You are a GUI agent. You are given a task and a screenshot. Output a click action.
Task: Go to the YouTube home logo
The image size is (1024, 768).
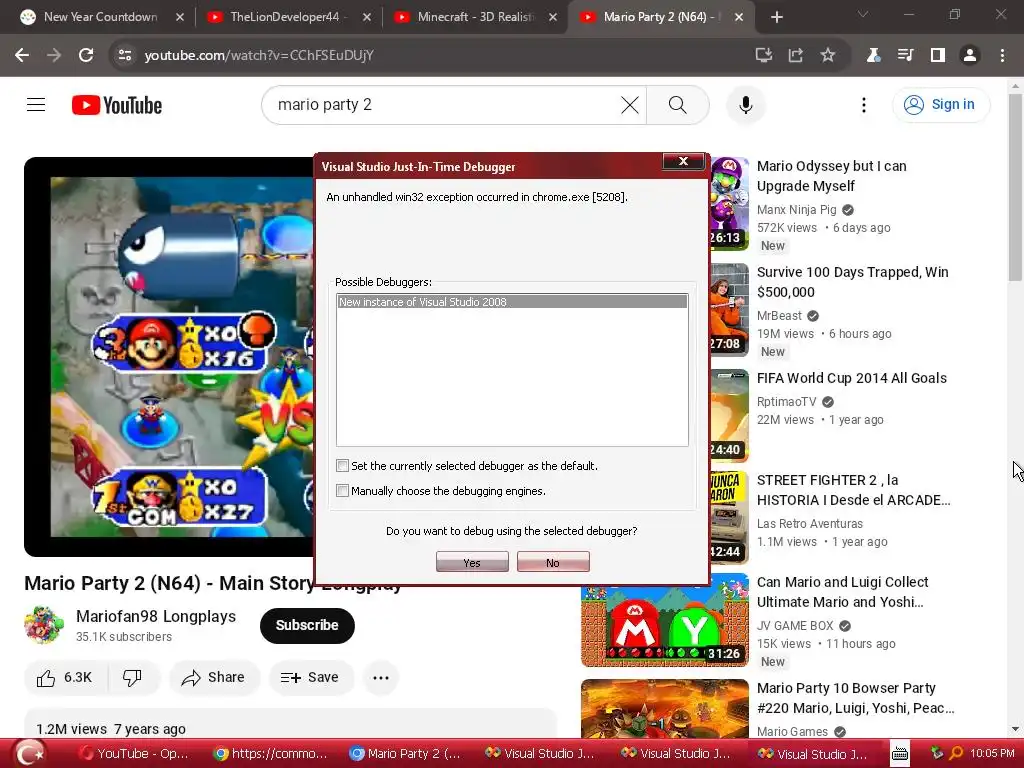[117, 105]
